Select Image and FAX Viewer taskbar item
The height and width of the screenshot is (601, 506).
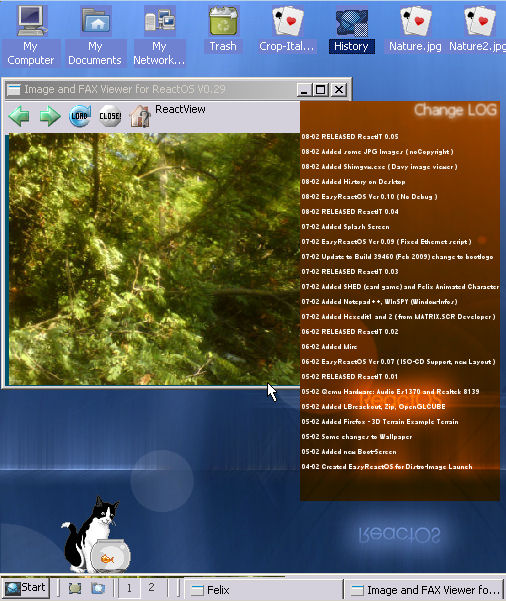point(424,590)
